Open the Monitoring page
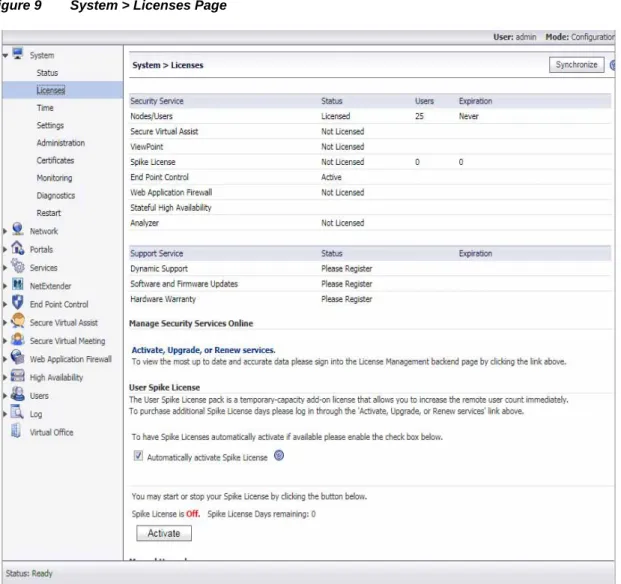This screenshot has width=621, height=584. [x=54, y=178]
